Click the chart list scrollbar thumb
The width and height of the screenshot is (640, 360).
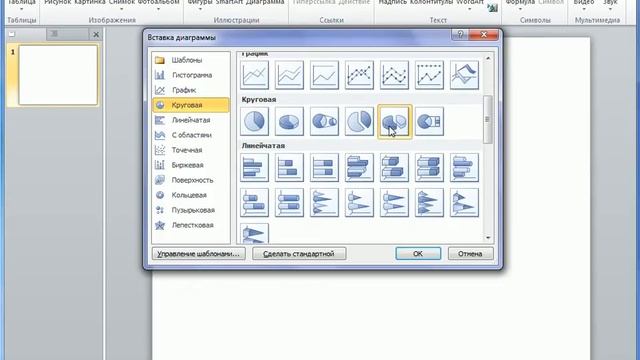[x=488, y=119]
